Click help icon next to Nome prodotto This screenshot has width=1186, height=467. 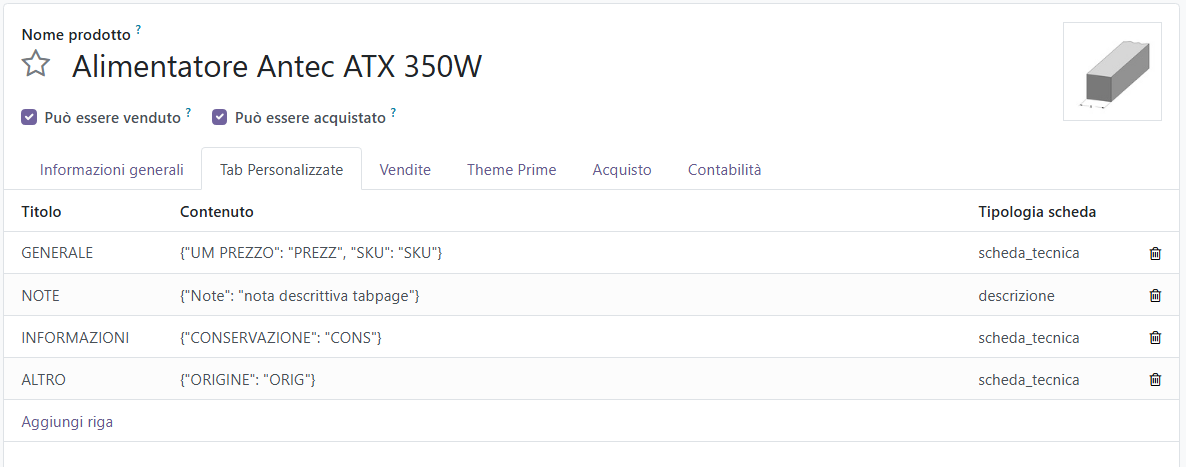138,30
